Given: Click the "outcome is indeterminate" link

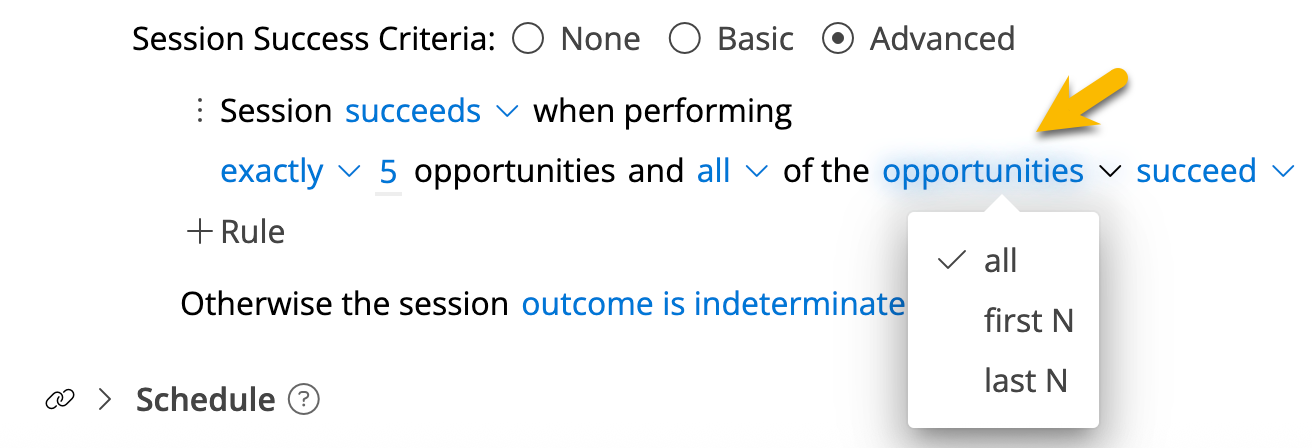Looking at the screenshot, I should coord(714,303).
